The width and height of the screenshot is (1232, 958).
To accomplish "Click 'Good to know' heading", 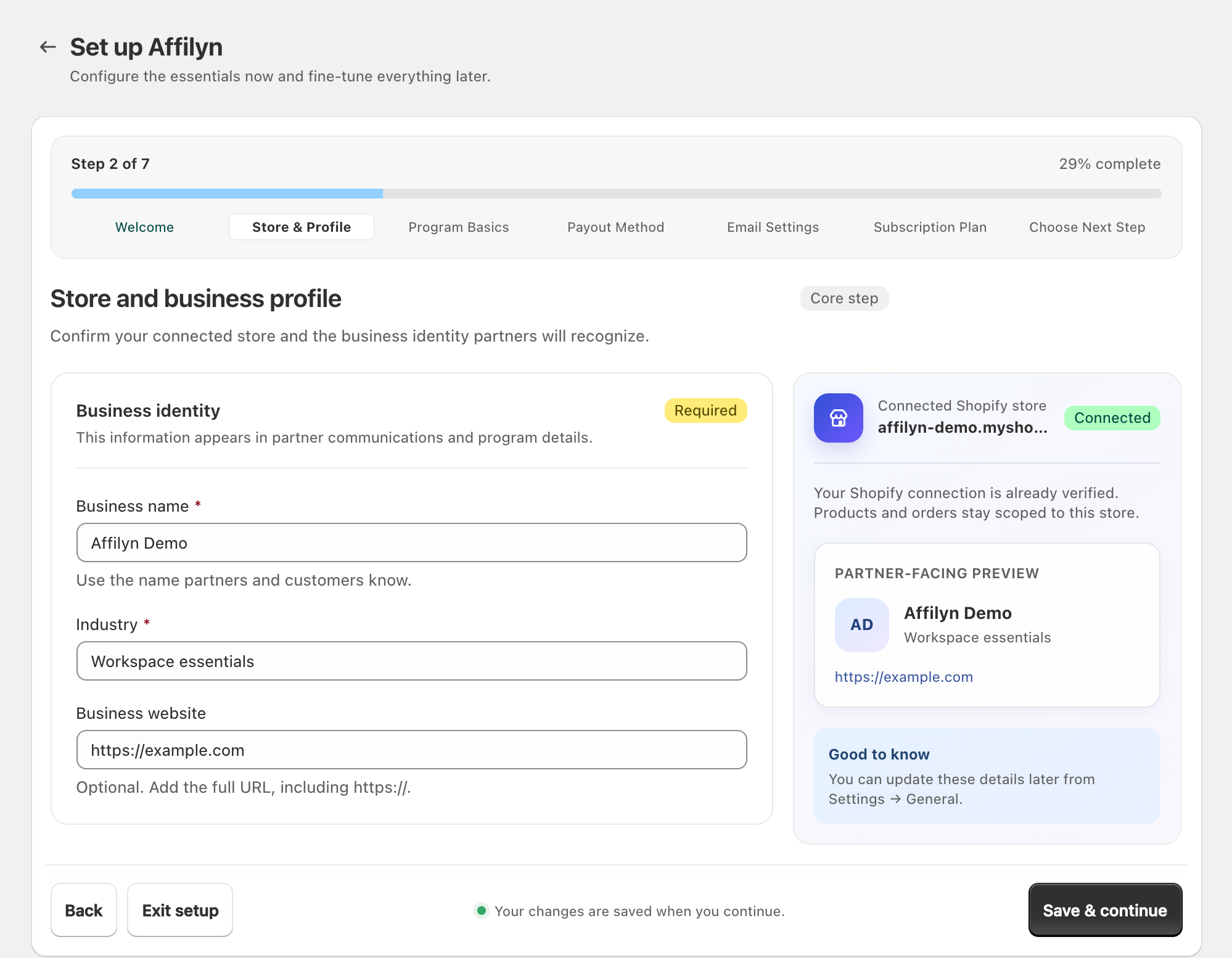I will (x=879, y=755).
